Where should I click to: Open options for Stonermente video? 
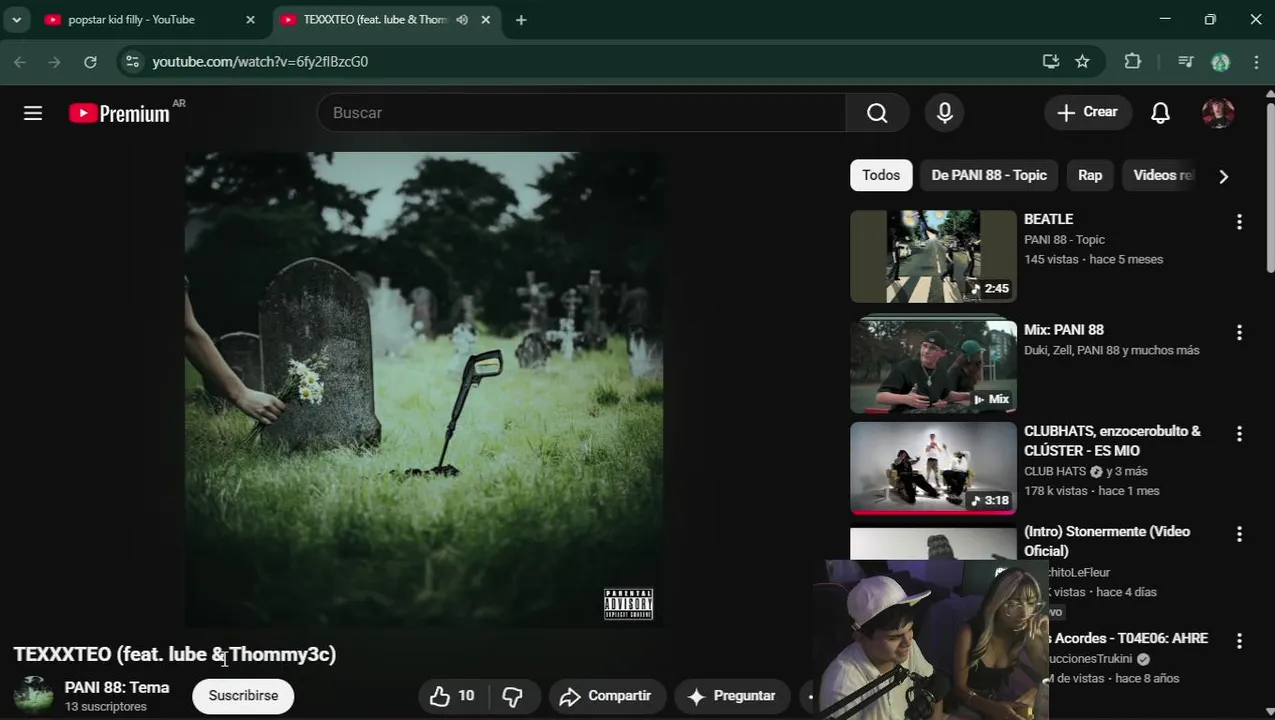click(1239, 535)
